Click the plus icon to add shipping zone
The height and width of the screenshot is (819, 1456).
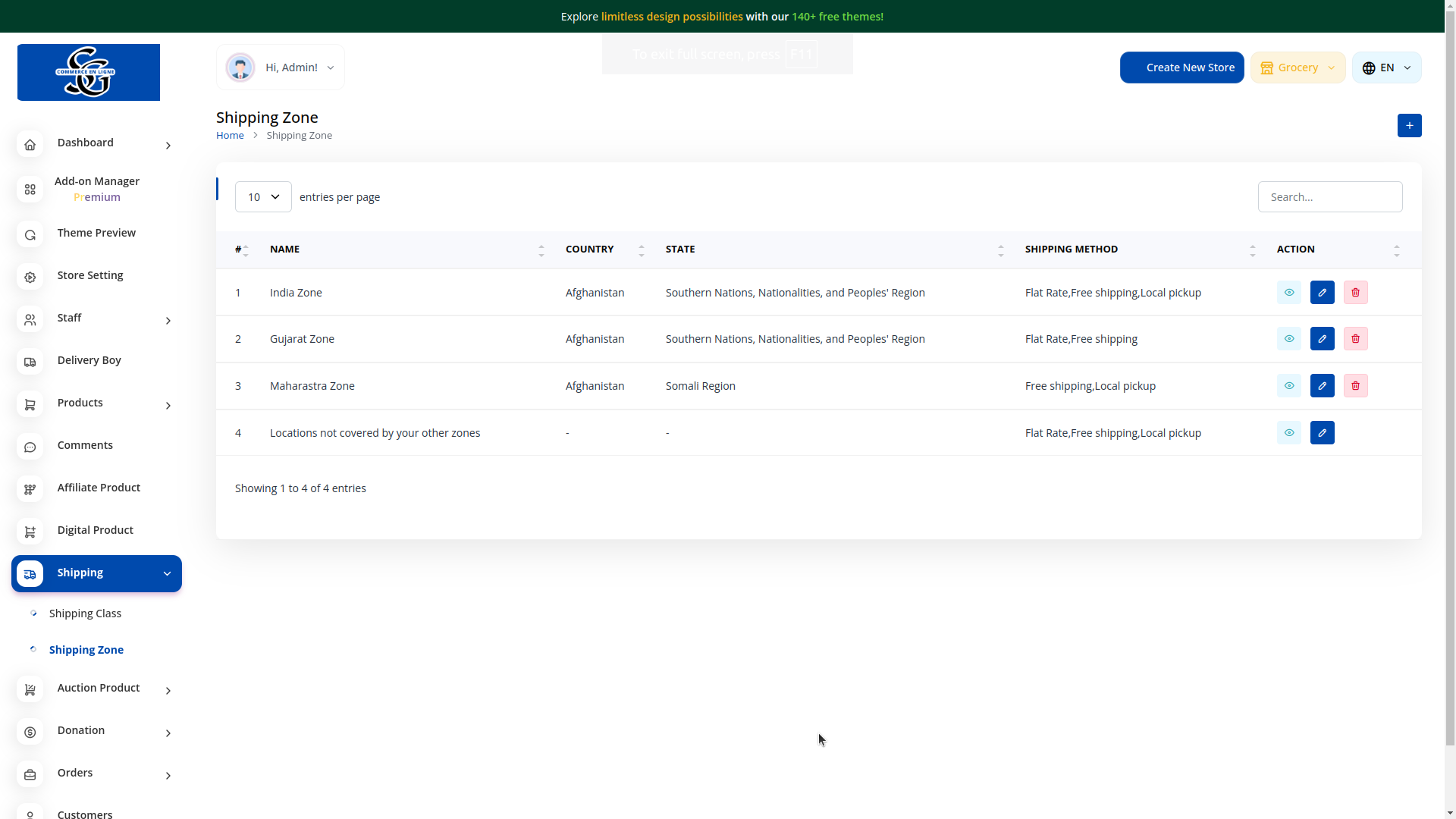click(x=1409, y=126)
